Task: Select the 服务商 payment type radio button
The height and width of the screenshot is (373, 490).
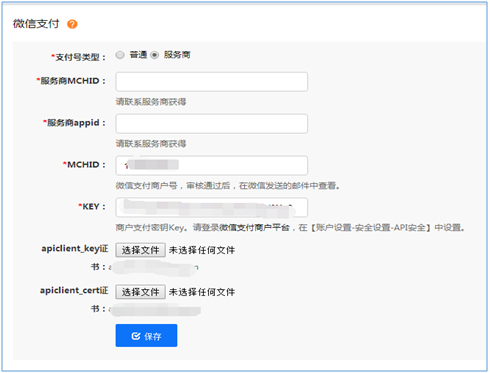Action: [154, 55]
